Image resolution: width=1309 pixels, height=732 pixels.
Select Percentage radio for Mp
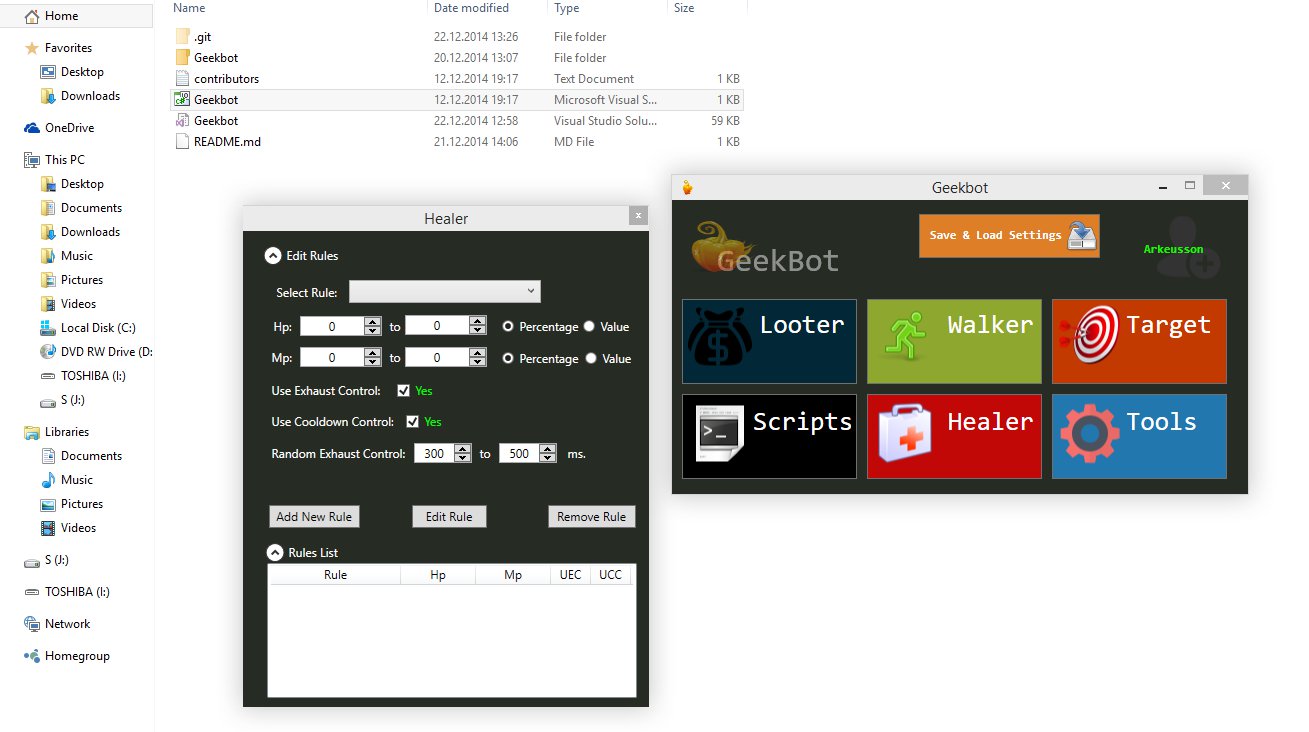[508, 358]
